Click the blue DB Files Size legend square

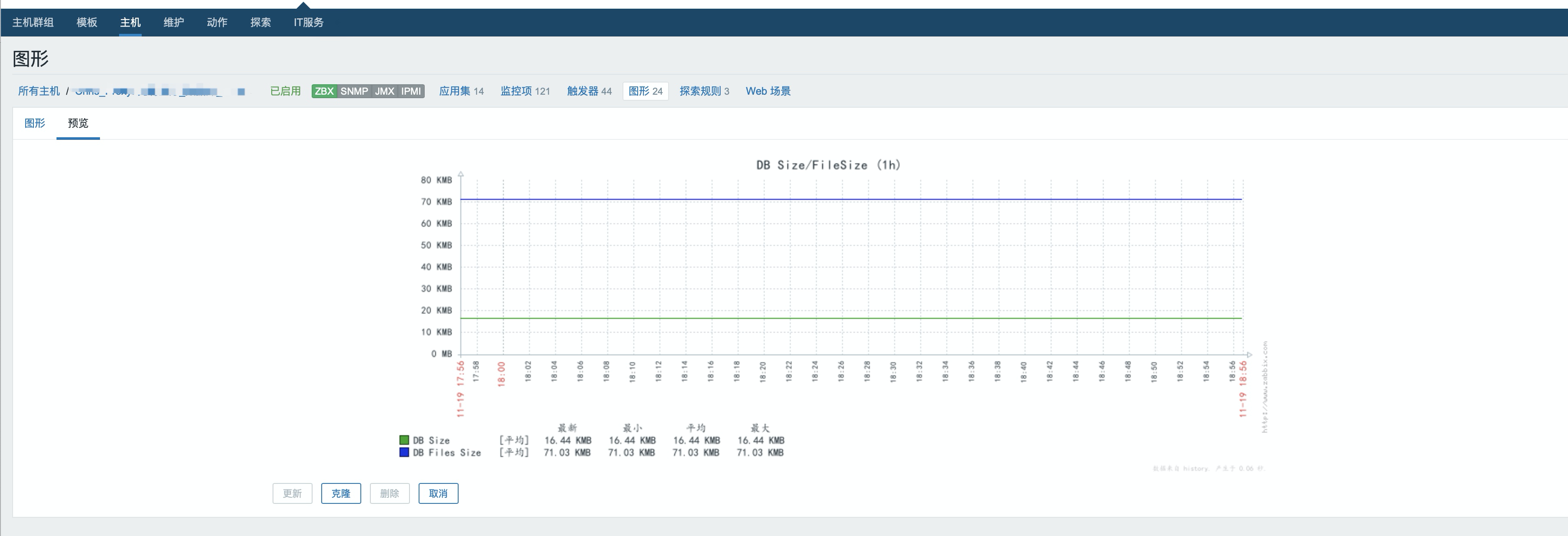click(x=403, y=452)
